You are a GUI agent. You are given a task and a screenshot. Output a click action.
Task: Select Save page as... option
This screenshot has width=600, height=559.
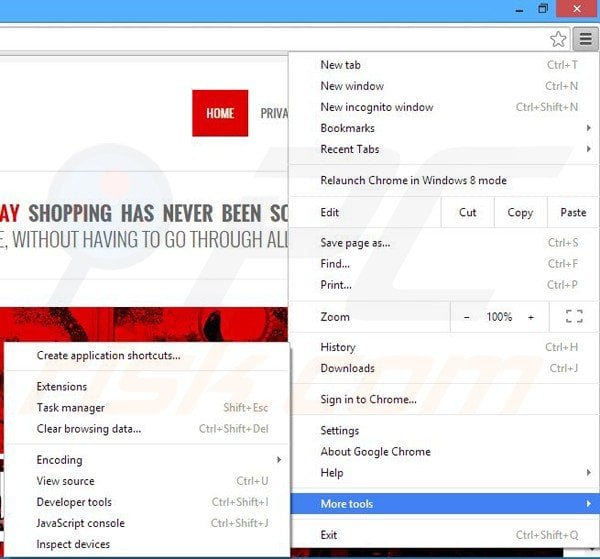click(443, 243)
